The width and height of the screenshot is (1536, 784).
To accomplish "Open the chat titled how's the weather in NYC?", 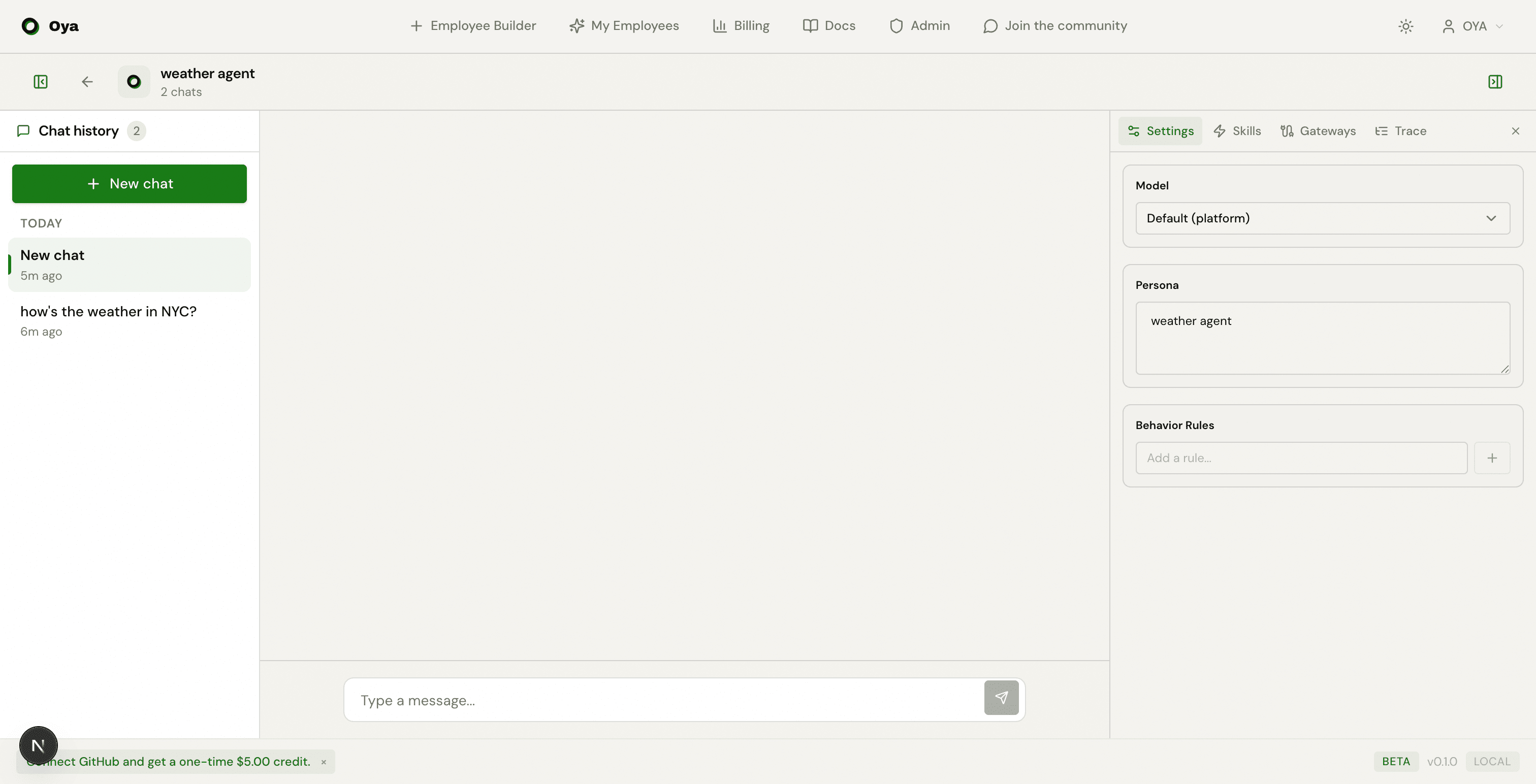I will point(109,311).
